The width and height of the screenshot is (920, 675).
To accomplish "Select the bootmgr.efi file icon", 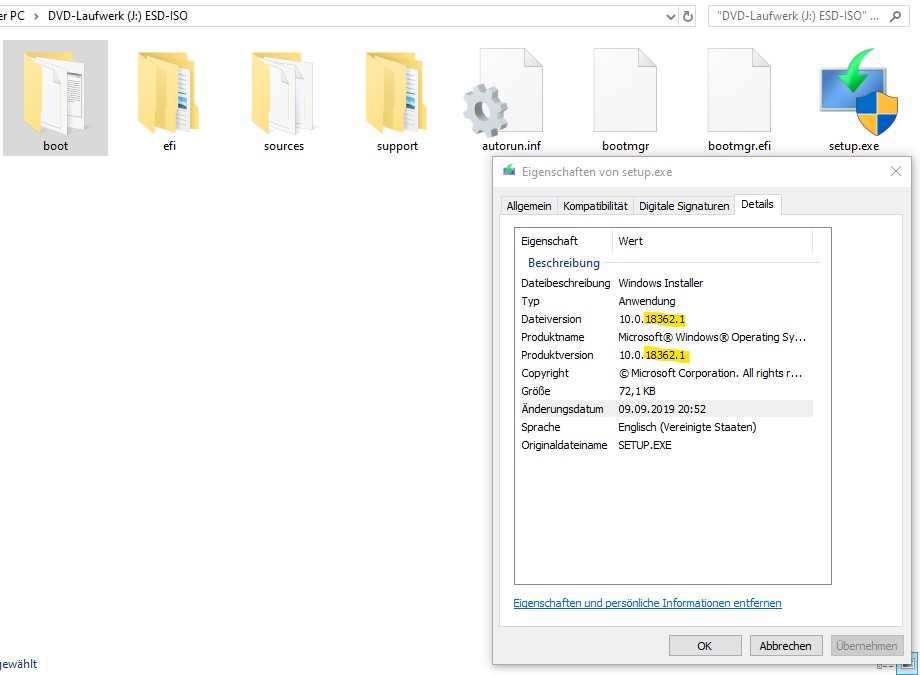I will [739, 90].
